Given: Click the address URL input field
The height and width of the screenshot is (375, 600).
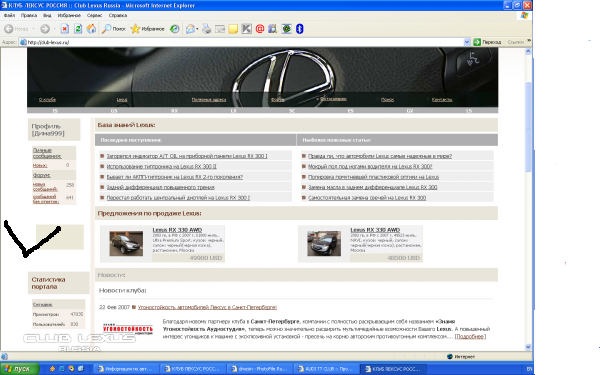Looking at the screenshot, I should pyautogui.click(x=245, y=42).
